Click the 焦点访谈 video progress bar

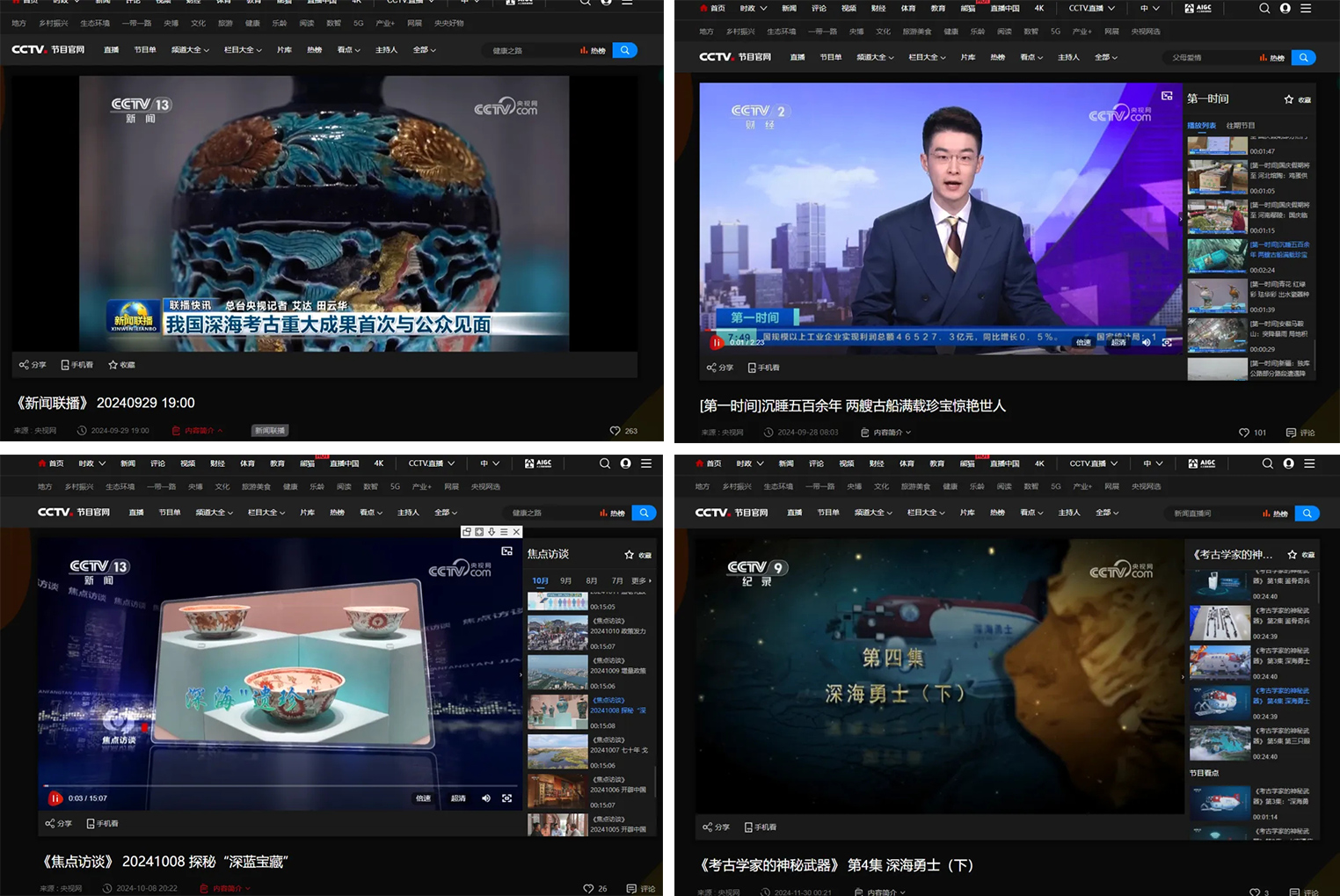[x=281, y=785]
